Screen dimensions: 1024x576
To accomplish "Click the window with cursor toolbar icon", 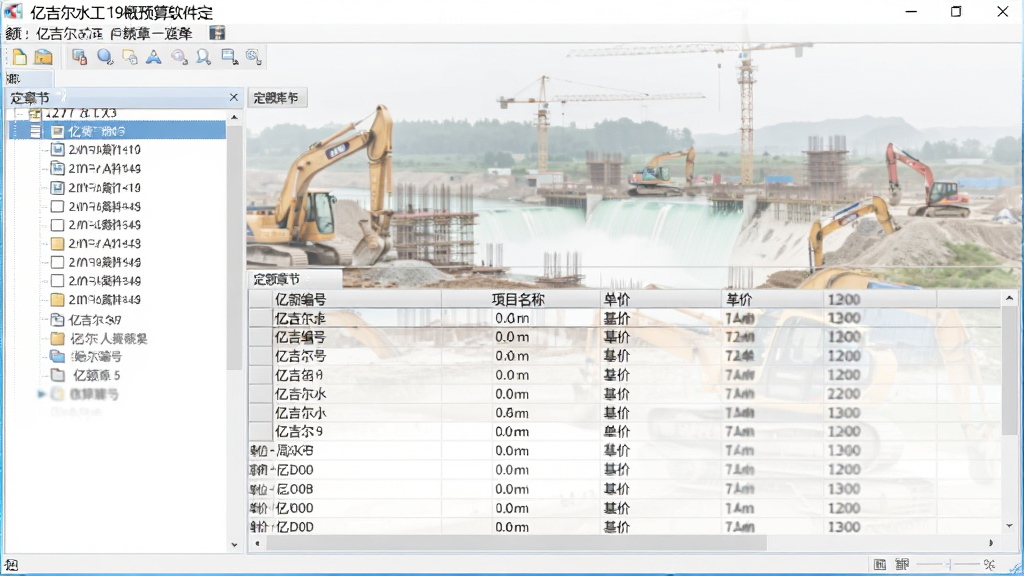I will tap(229, 57).
